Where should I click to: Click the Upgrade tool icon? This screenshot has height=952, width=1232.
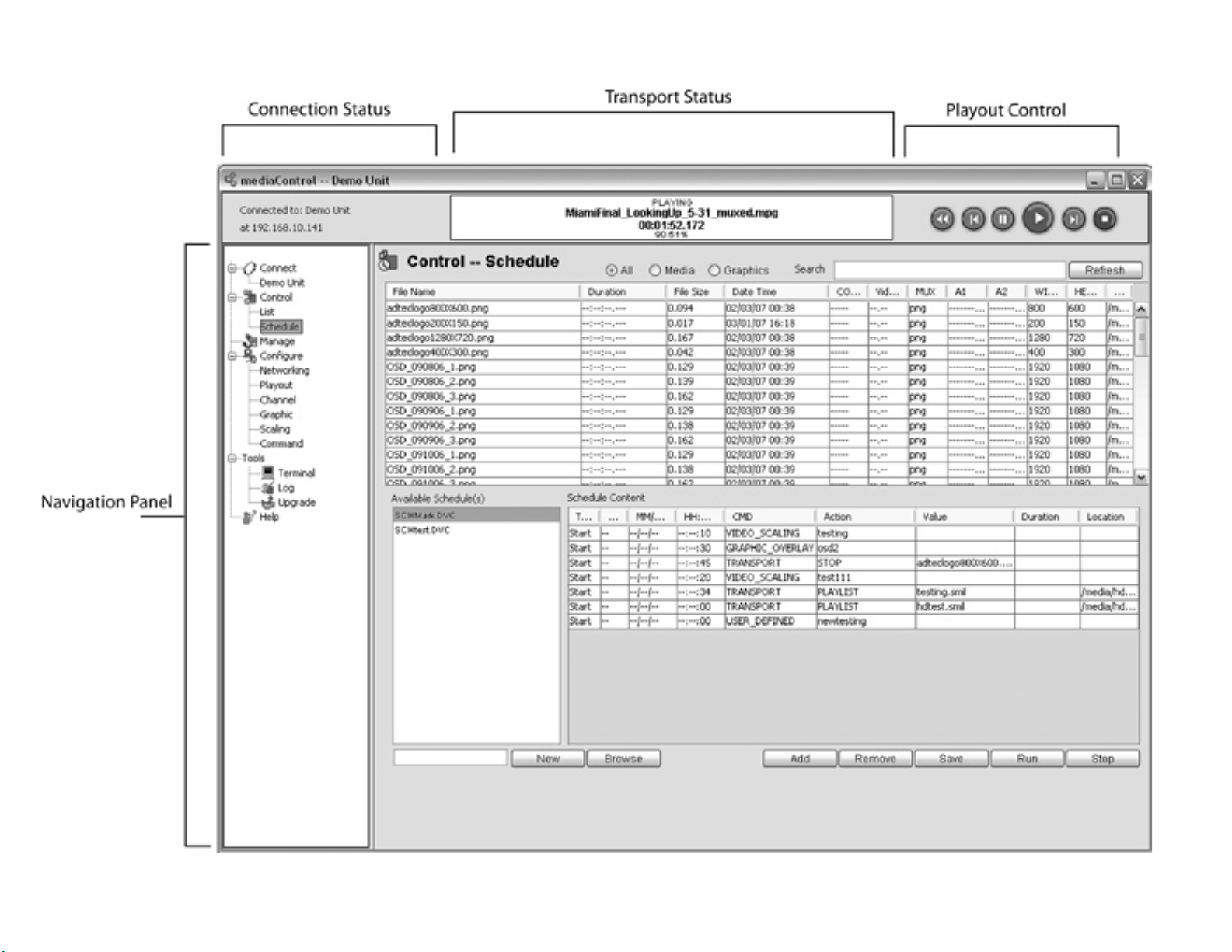coord(268,502)
